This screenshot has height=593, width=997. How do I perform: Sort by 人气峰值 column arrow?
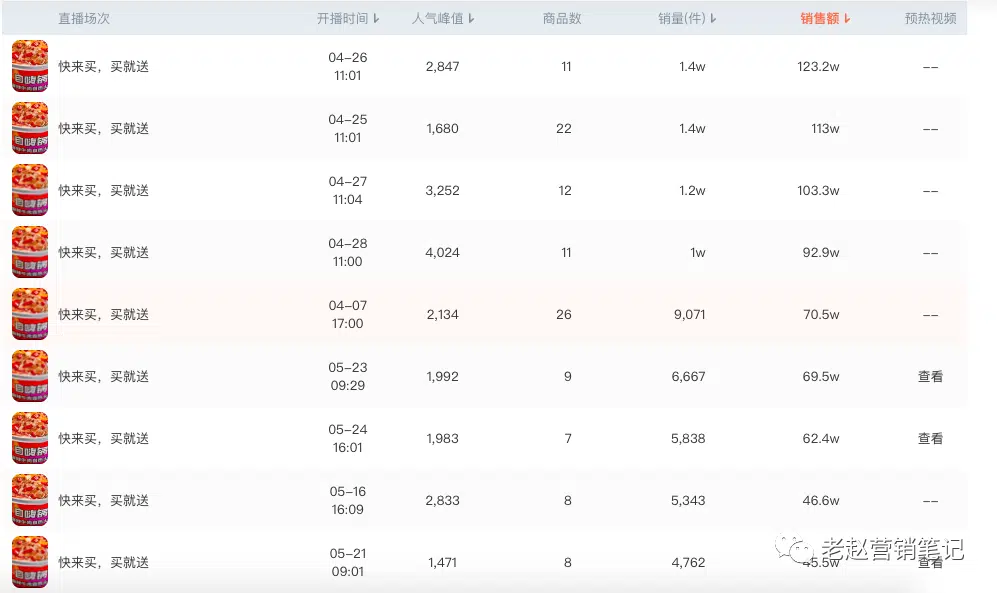(471, 19)
